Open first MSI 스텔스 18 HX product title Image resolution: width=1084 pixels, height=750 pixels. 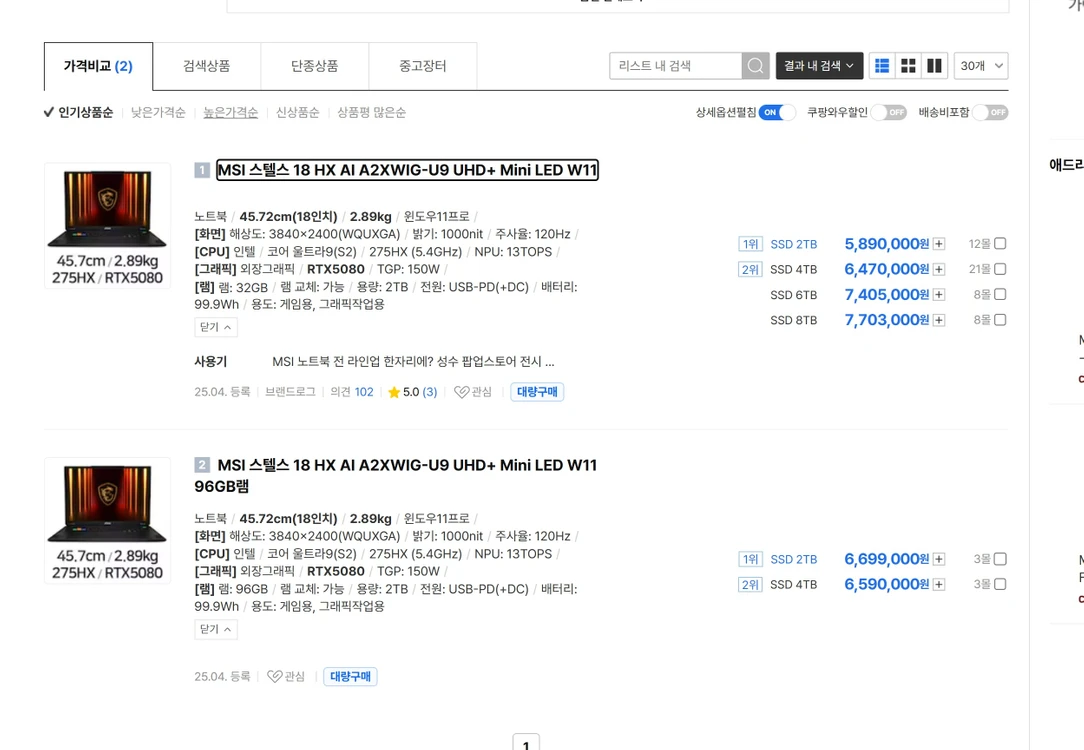tap(407, 170)
